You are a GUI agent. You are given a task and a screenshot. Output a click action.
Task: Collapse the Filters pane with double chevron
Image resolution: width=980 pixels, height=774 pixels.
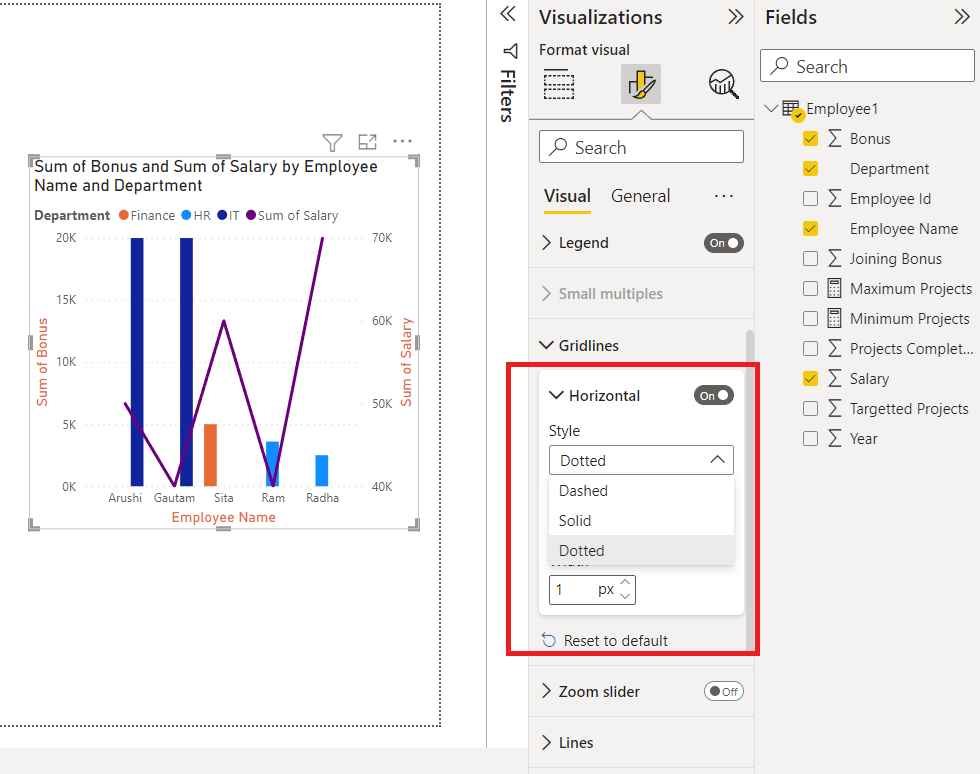(508, 14)
